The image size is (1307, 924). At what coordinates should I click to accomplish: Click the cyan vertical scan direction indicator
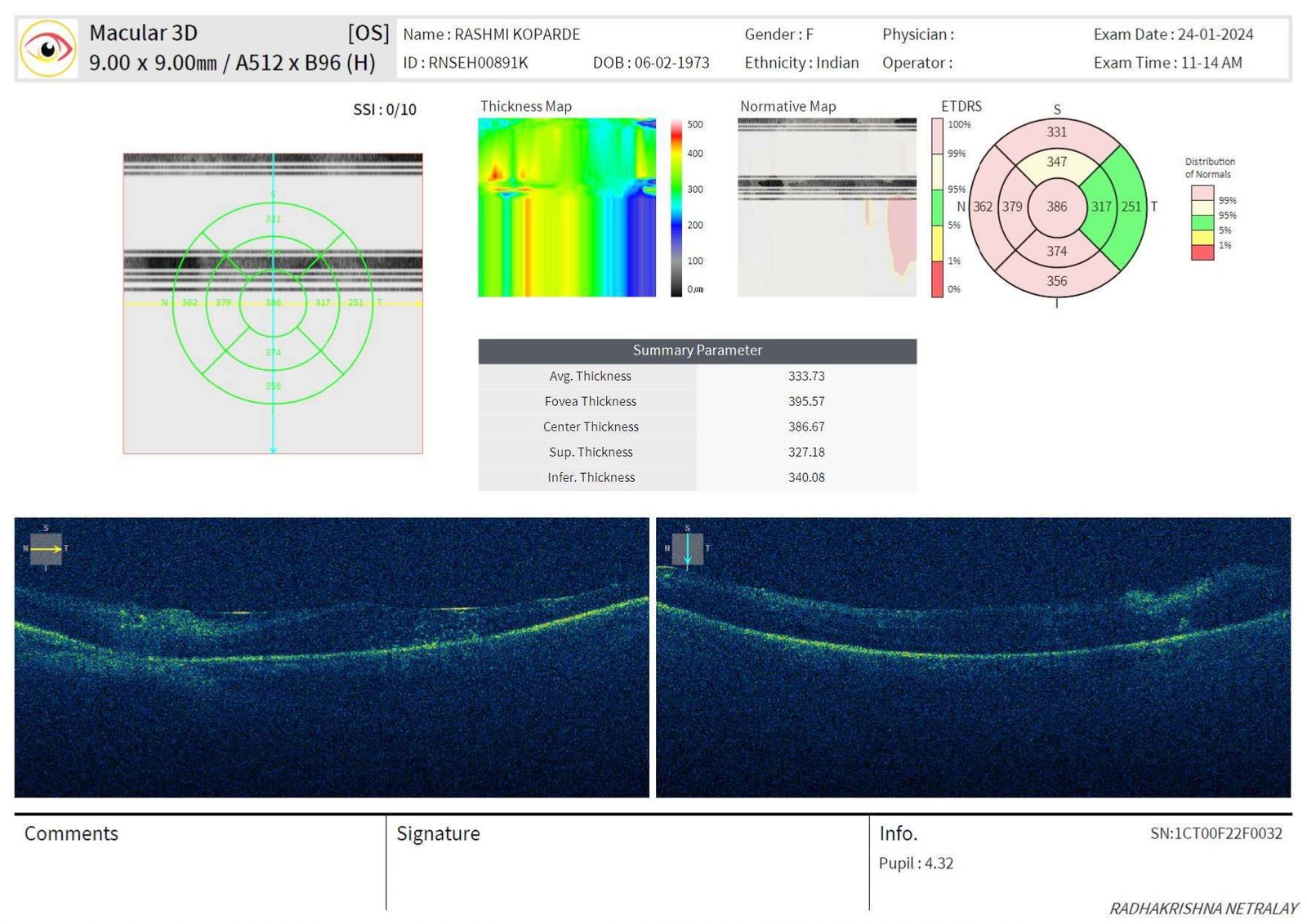688,549
